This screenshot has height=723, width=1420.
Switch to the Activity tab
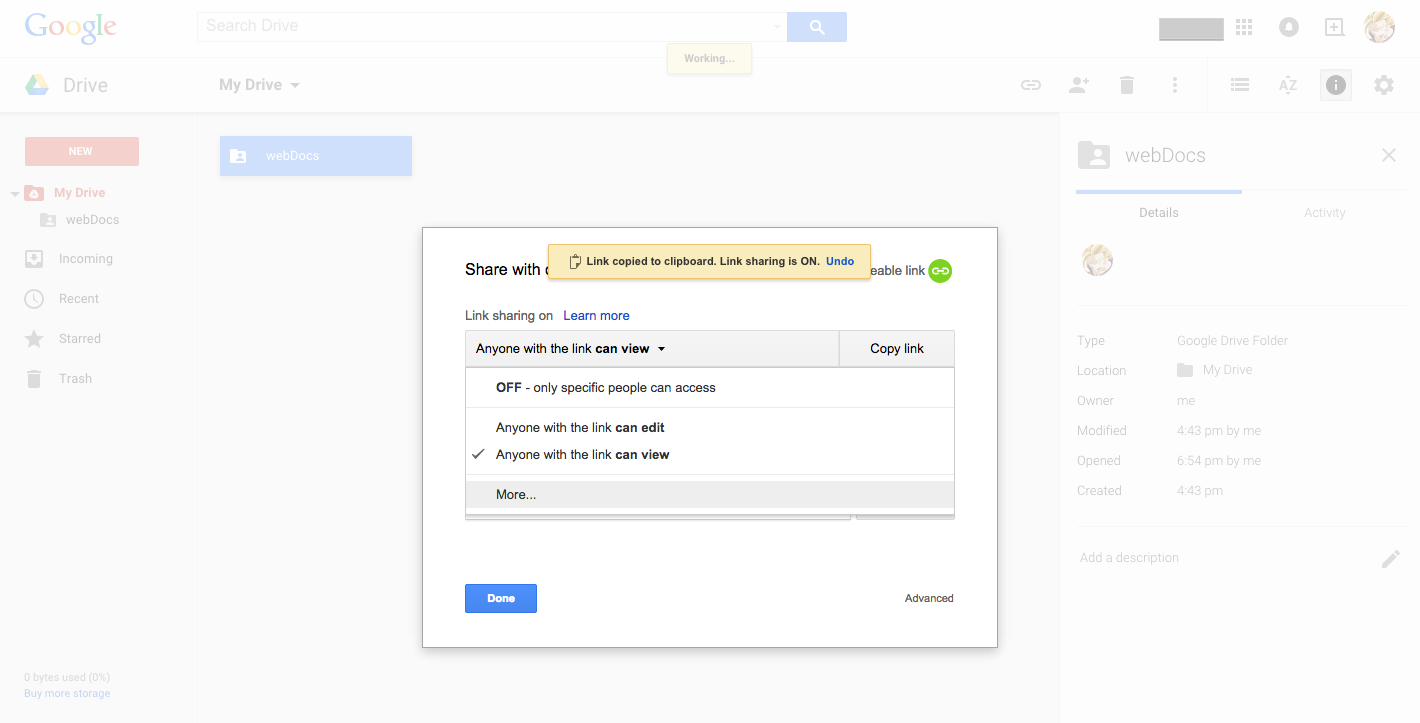pos(1324,213)
